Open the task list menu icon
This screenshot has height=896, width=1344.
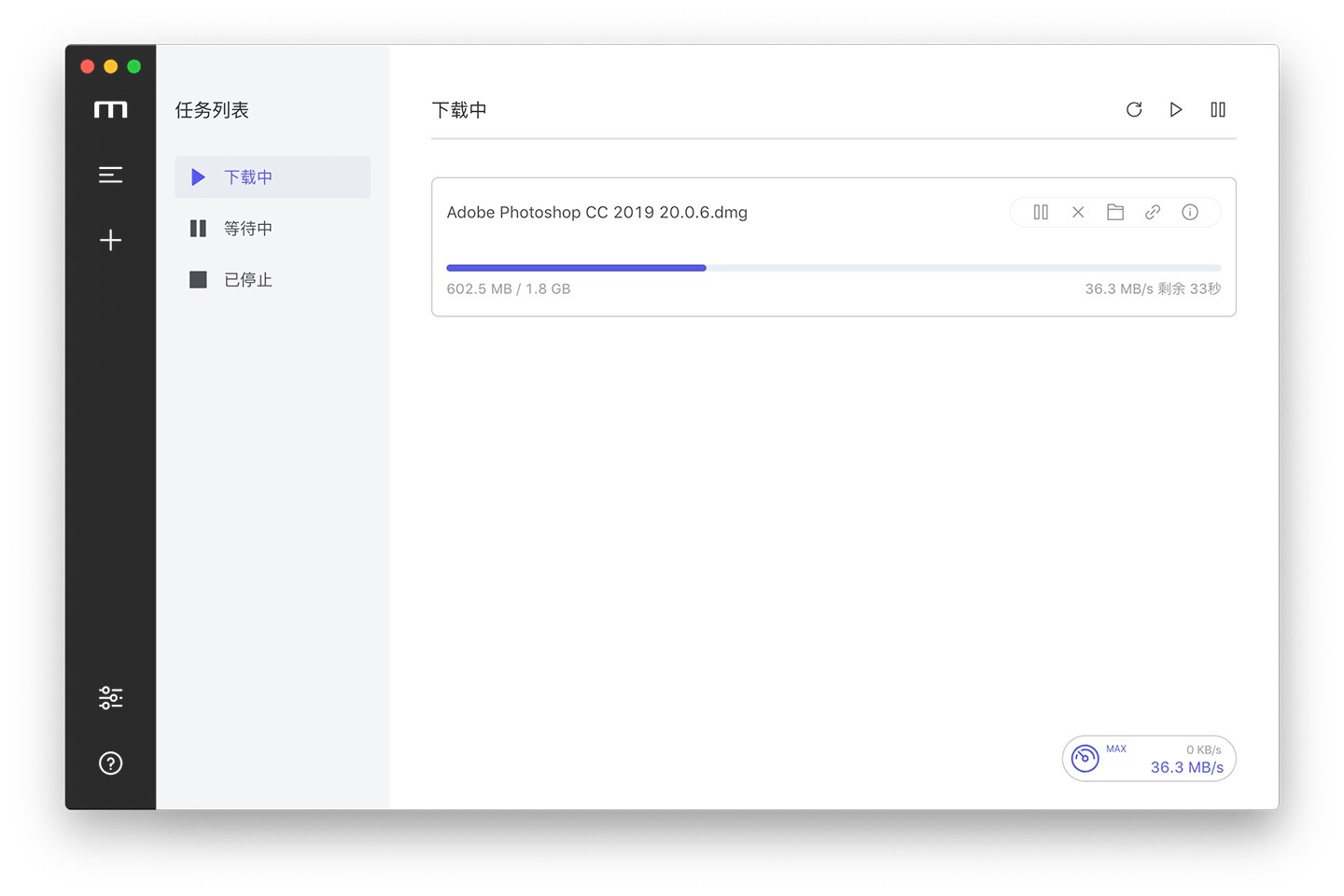110,175
